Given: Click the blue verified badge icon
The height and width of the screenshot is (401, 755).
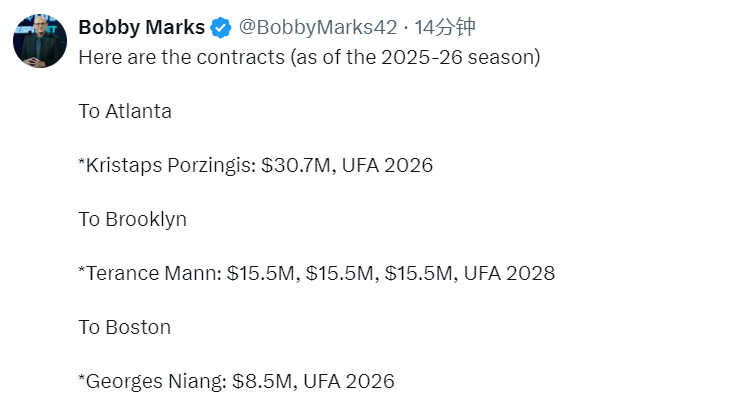Looking at the screenshot, I should pos(221,27).
